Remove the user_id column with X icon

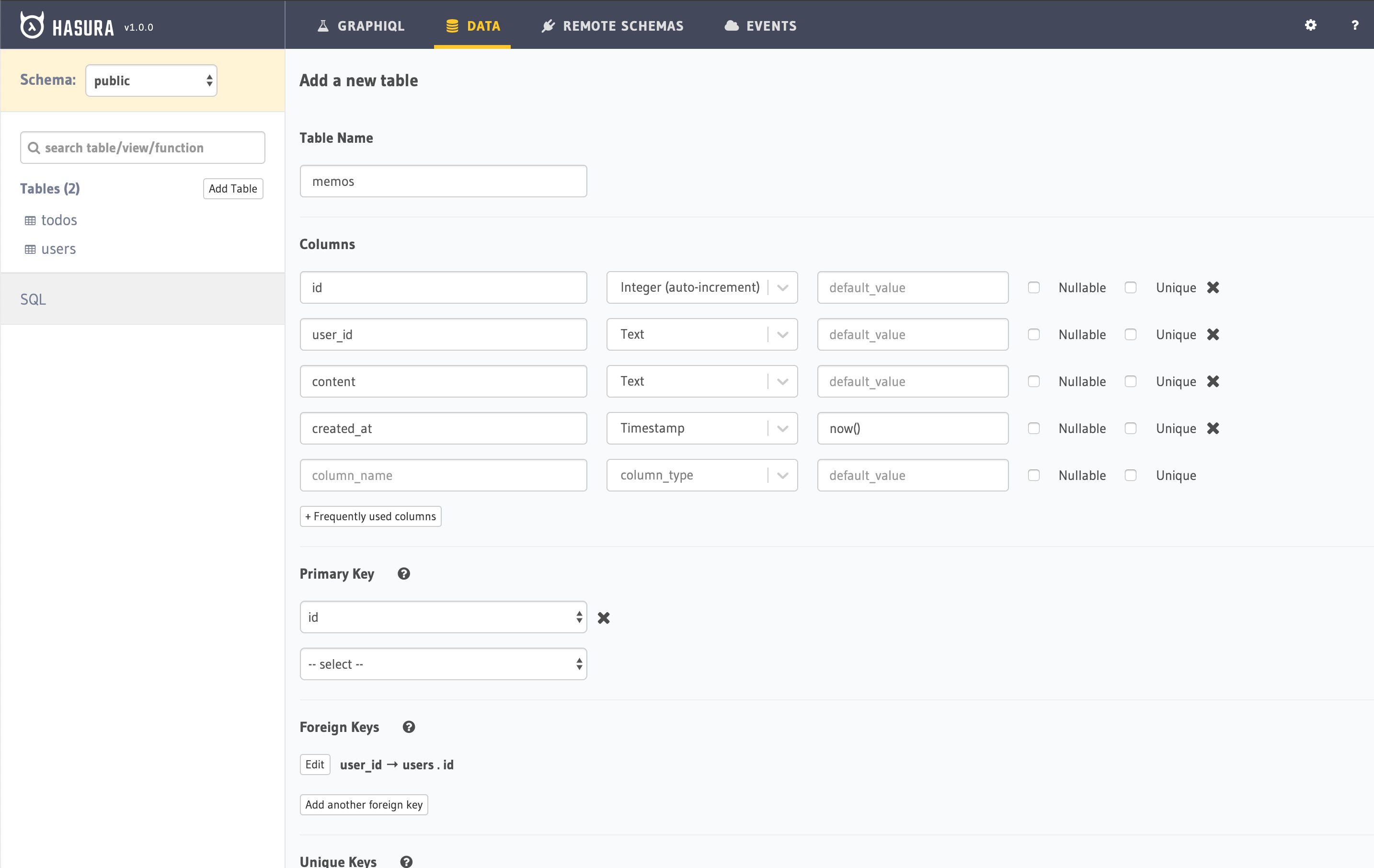click(x=1213, y=334)
